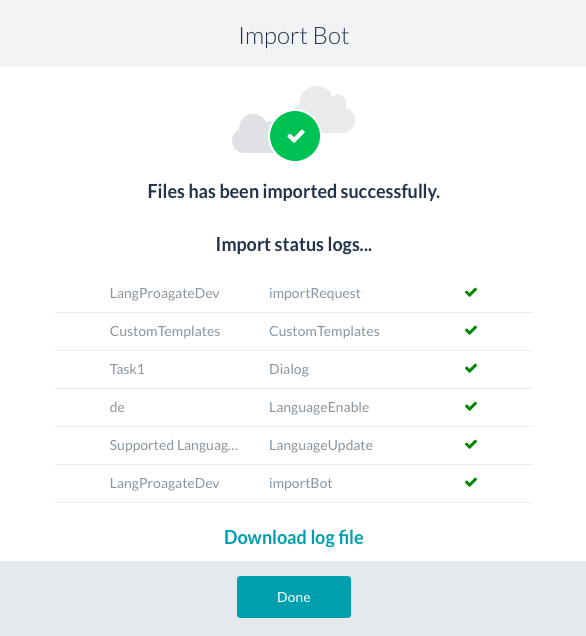Click the green success checkmark circle
Viewport: 586px width, 636px height.
pos(295,136)
